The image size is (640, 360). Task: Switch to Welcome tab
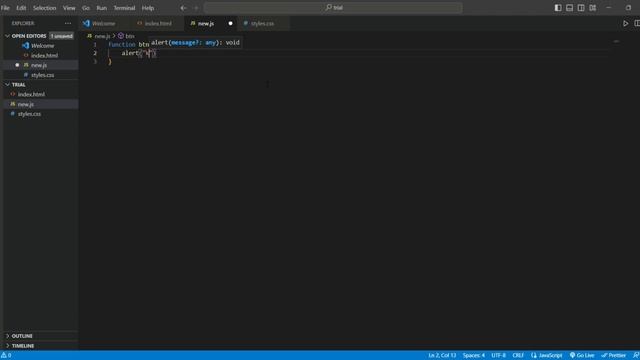[x=104, y=24]
